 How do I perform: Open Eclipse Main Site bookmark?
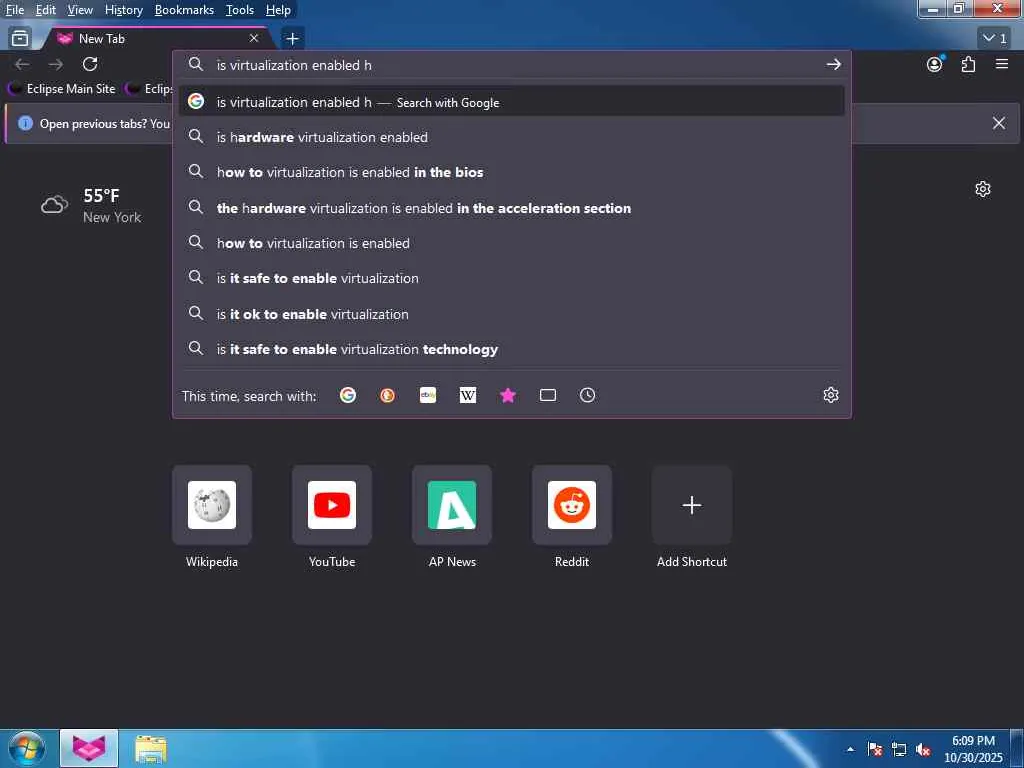coord(62,89)
